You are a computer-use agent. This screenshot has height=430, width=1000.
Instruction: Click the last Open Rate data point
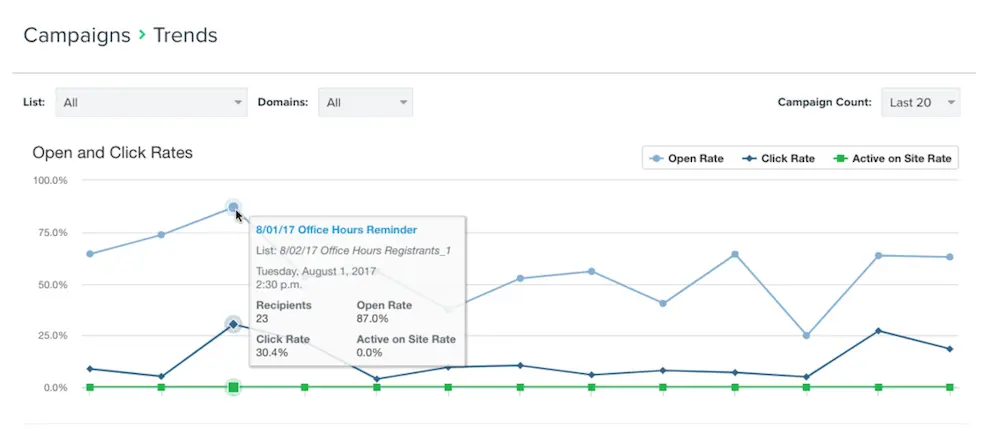click(950, 257)
